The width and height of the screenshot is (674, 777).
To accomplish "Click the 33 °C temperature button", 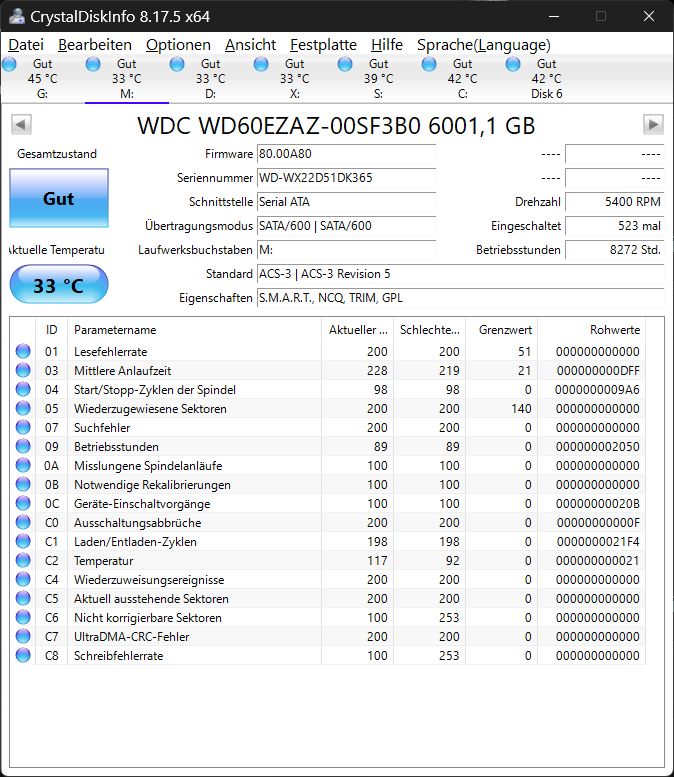I will click(59, 284).
